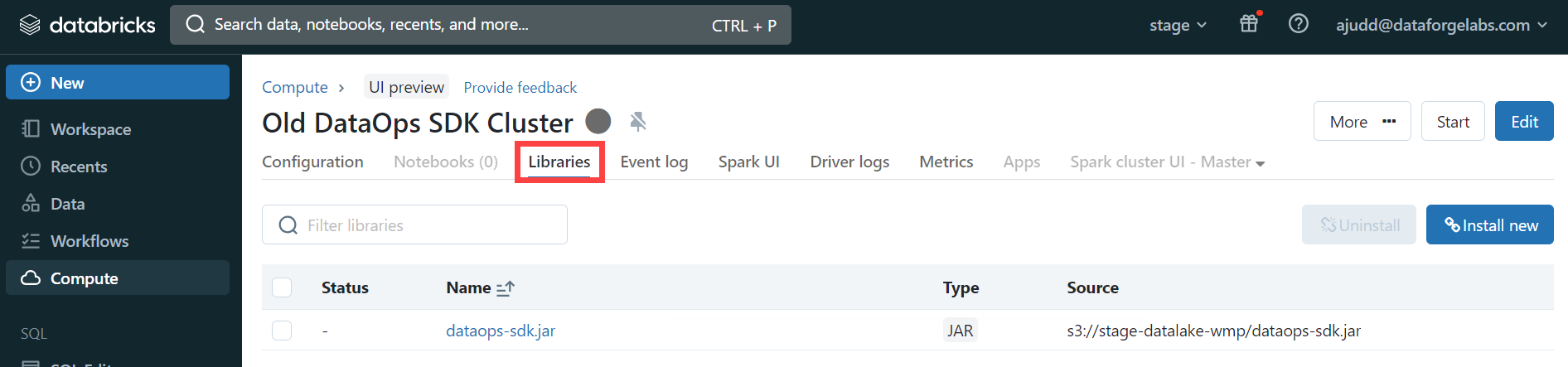Image resolution: width=1568 pixels, height=367 pixels.
Task: Click the search magnifier icon in top bar
Action: point(196,25)
